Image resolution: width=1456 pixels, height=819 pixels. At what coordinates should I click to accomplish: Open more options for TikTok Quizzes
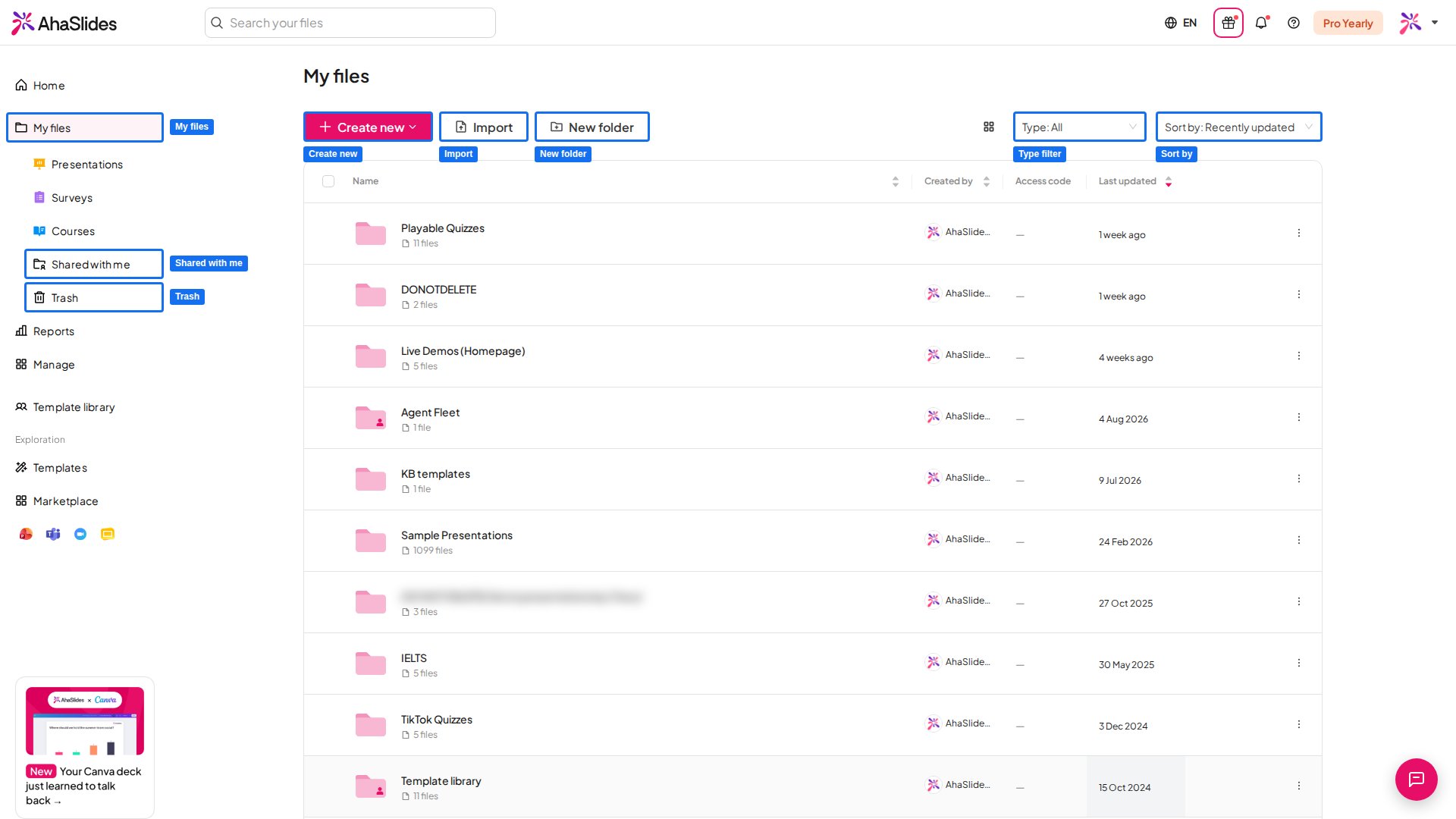1298,724
